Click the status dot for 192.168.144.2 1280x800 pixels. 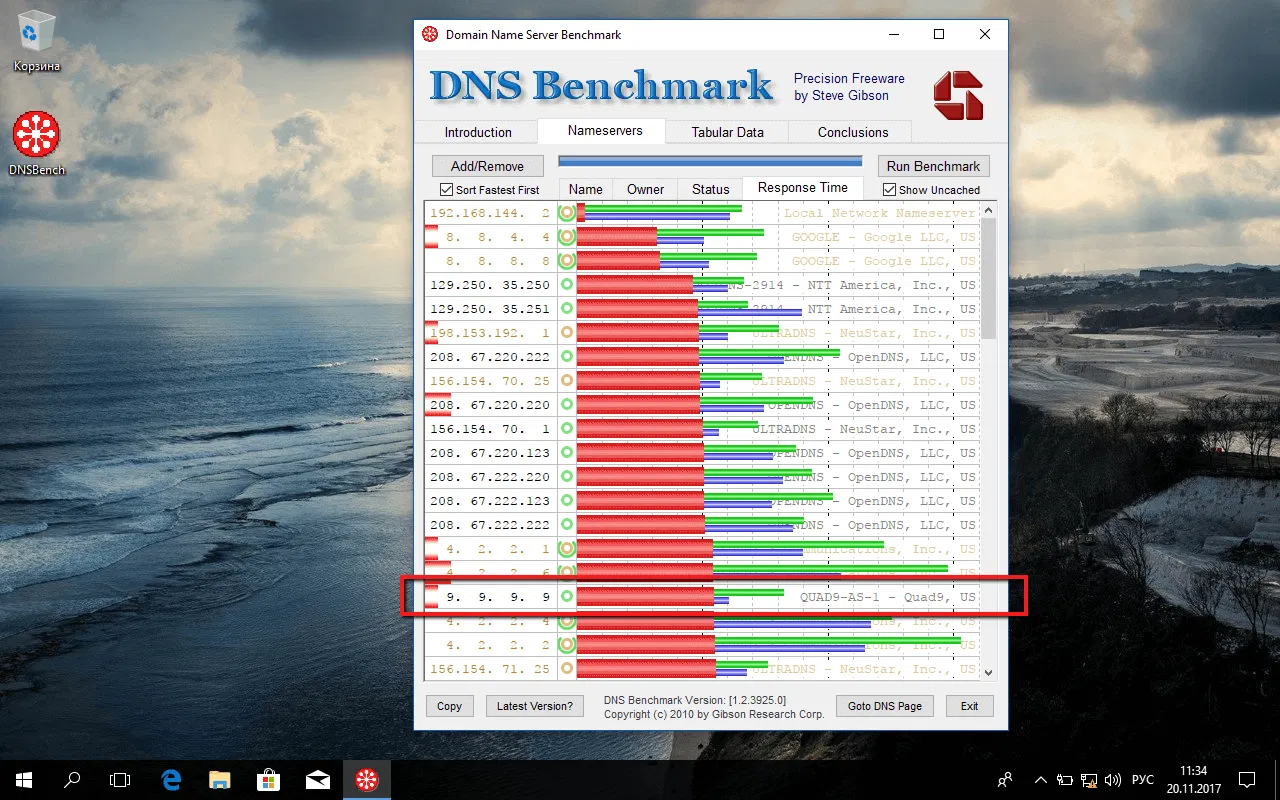point(566,212)
